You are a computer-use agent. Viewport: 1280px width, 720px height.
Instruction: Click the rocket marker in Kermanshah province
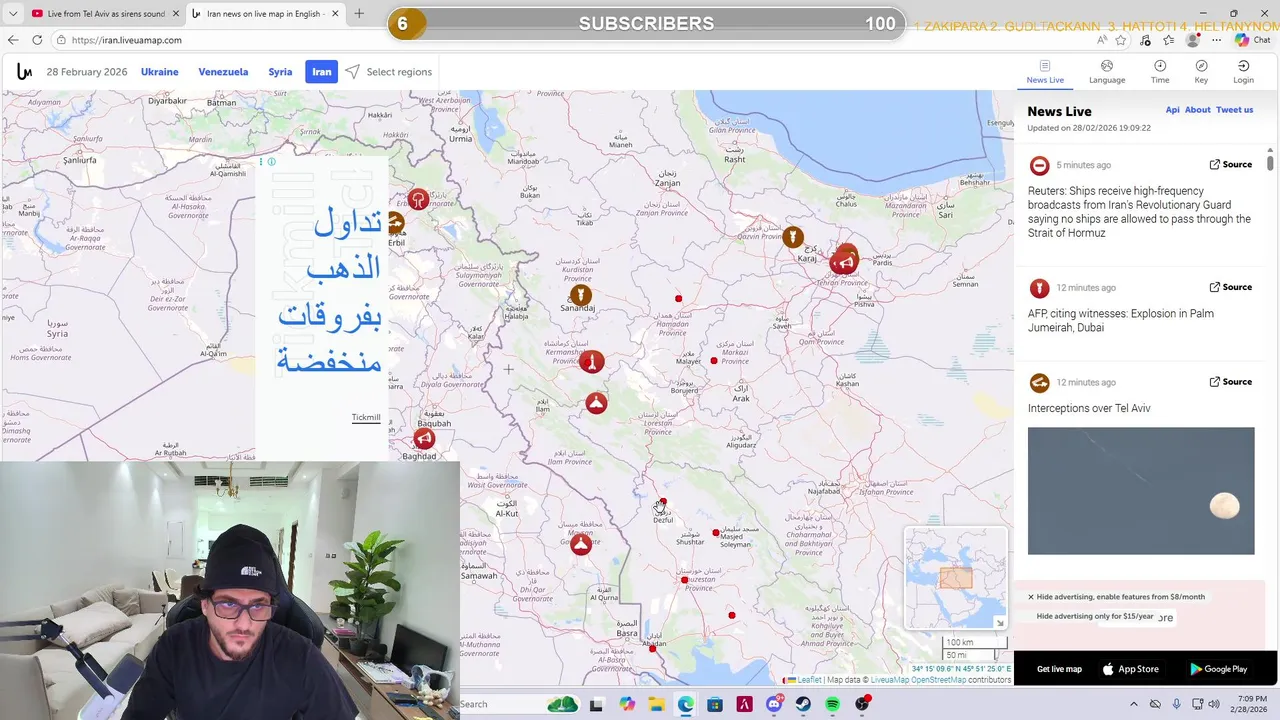coord(592,361)
